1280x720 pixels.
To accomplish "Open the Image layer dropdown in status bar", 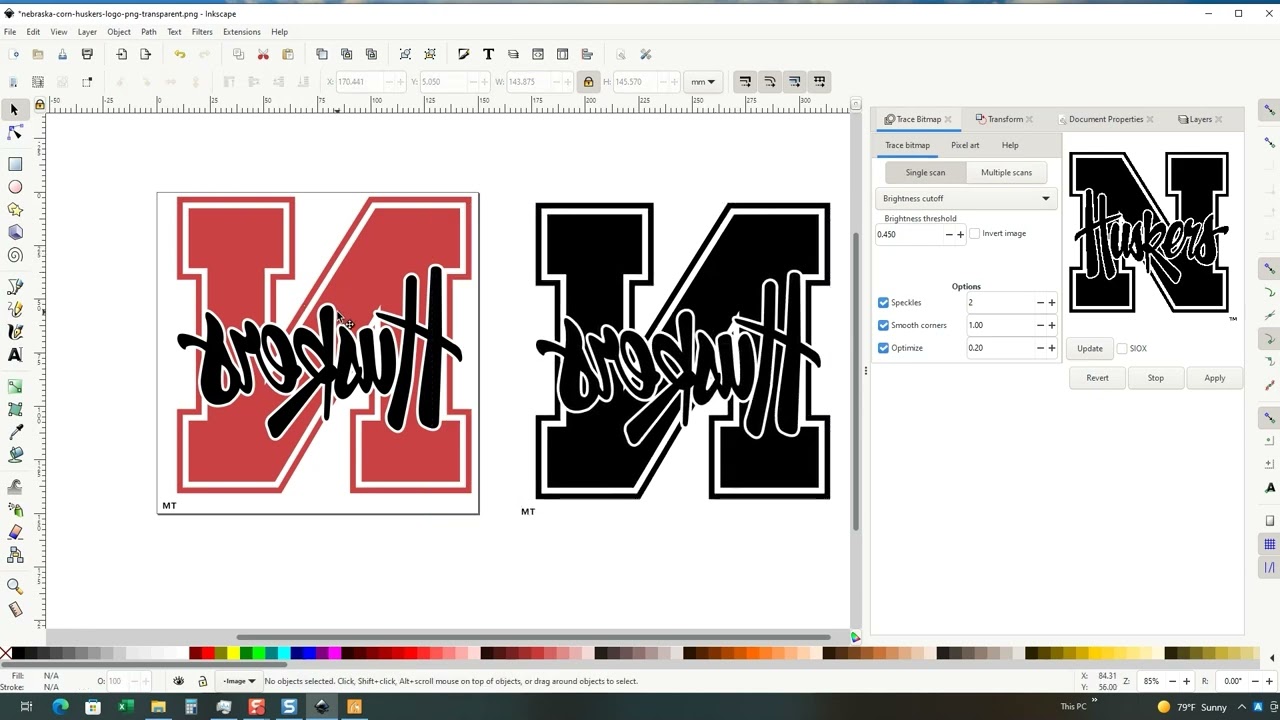I will 238,681.
